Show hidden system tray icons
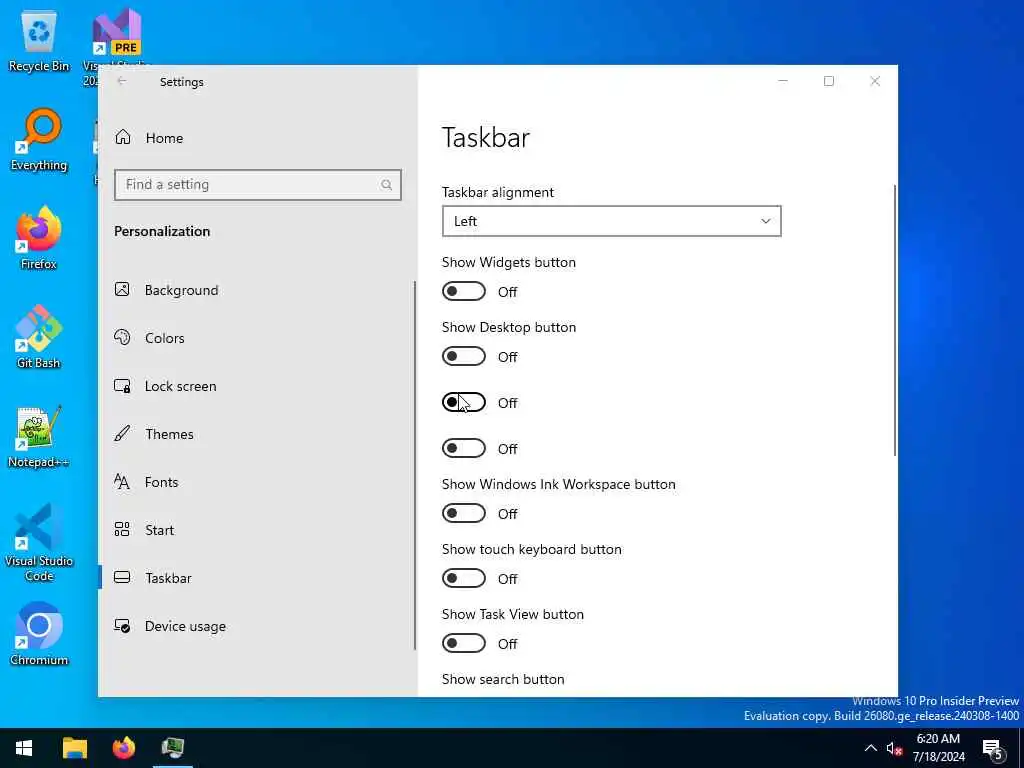This screenshot has height=768, width=1024. point(871,748)
